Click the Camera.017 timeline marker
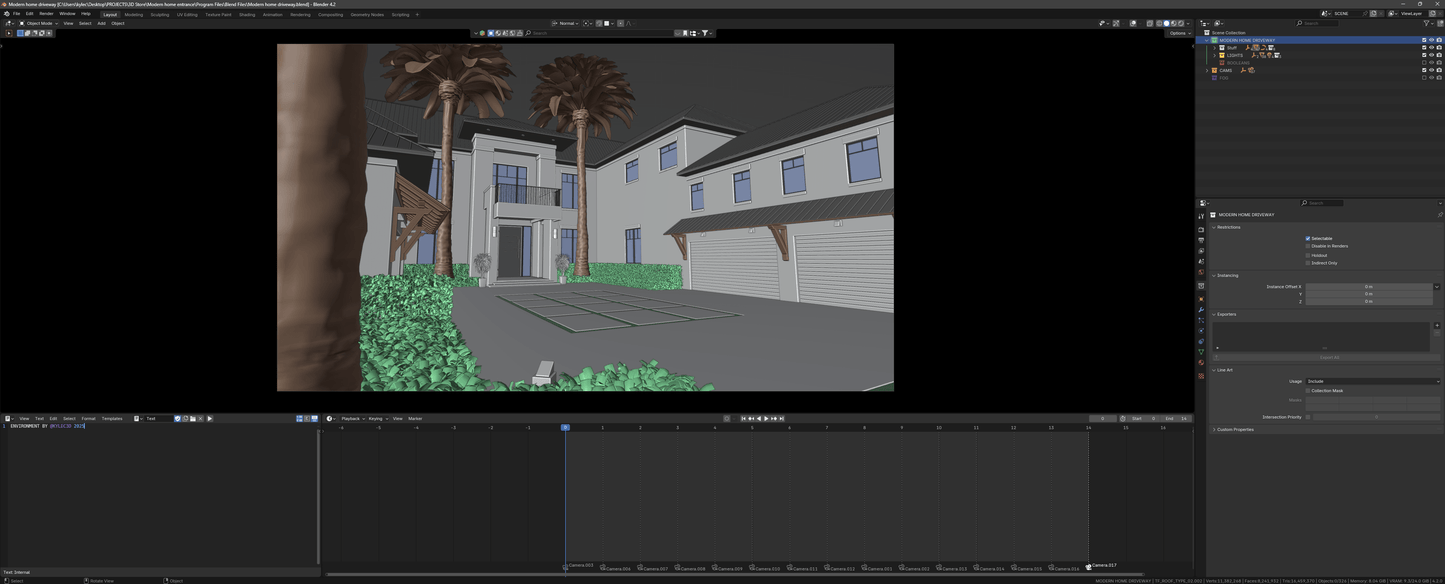The width and height of the screenshot is (1445, 584). coord(1089,566)
